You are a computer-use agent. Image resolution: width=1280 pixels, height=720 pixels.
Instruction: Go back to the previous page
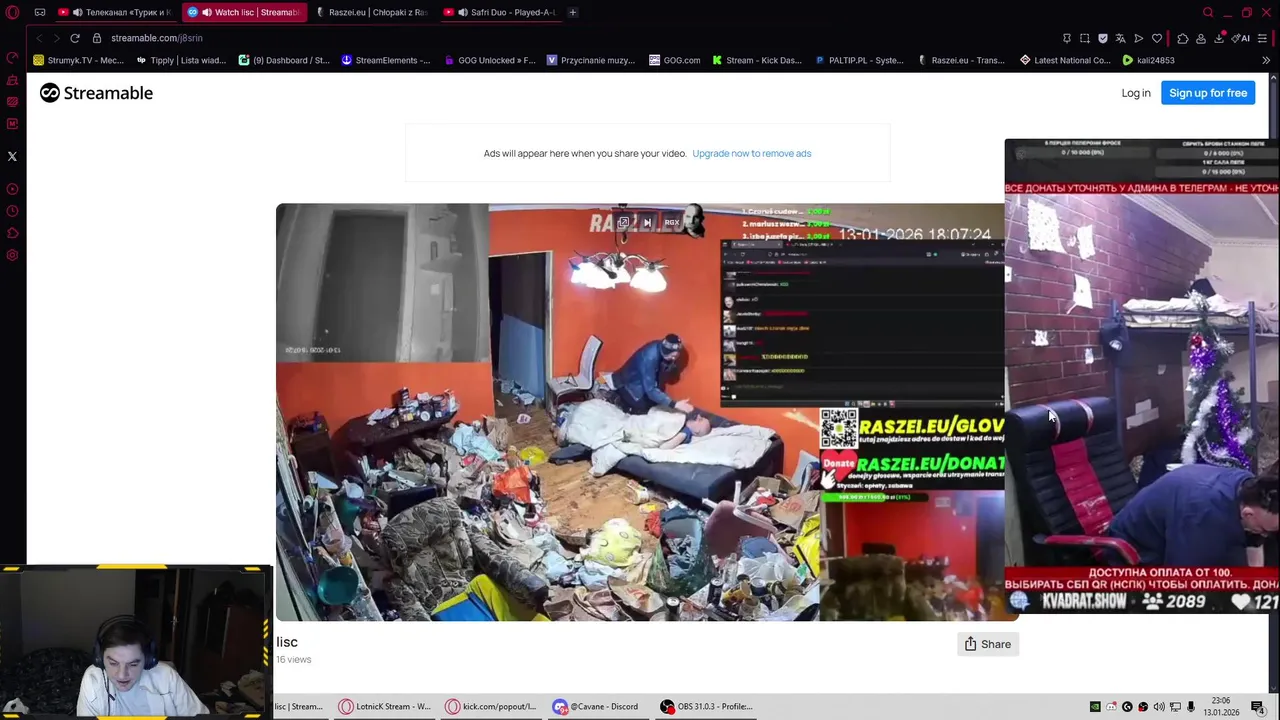pyautogui.click(x=39, y=38)
